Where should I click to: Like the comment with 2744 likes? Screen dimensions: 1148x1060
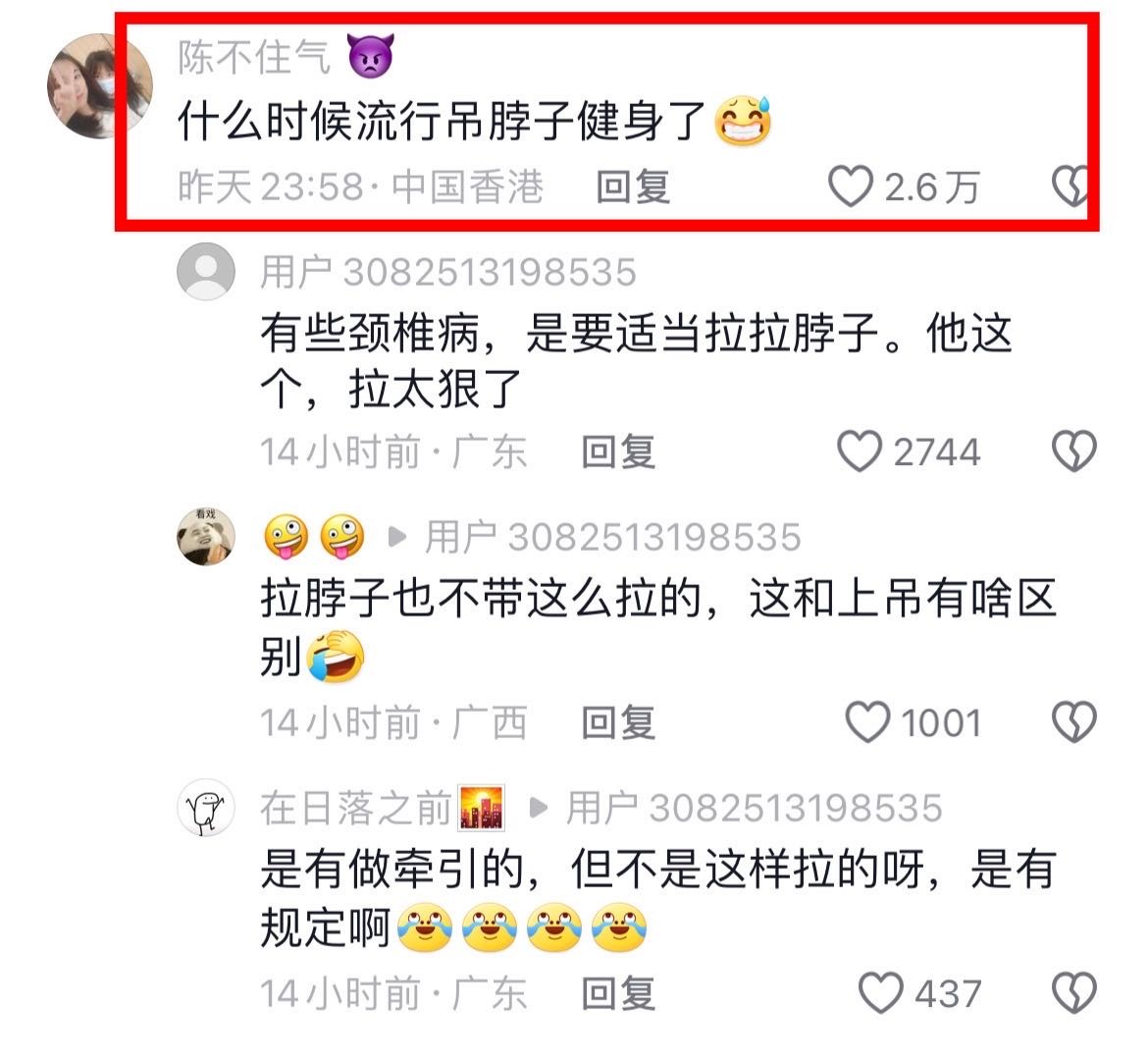pos(860,451)
